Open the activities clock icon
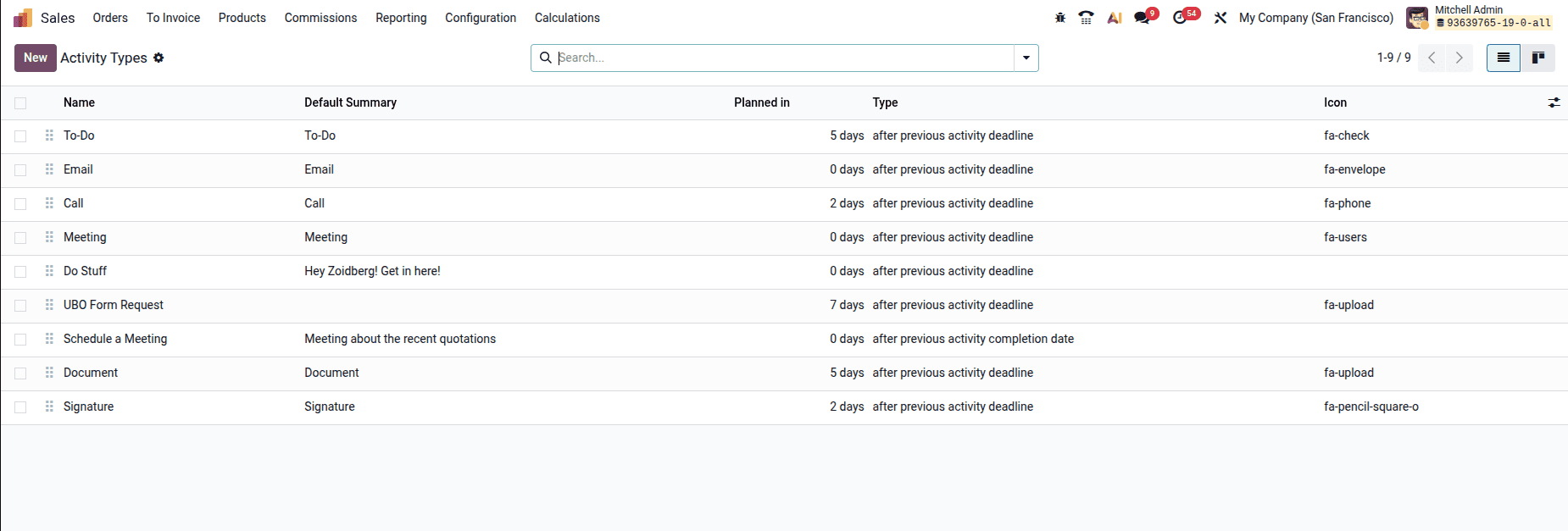The width and height of the screenshot is (1568, 531). (x=1180, y=18)
